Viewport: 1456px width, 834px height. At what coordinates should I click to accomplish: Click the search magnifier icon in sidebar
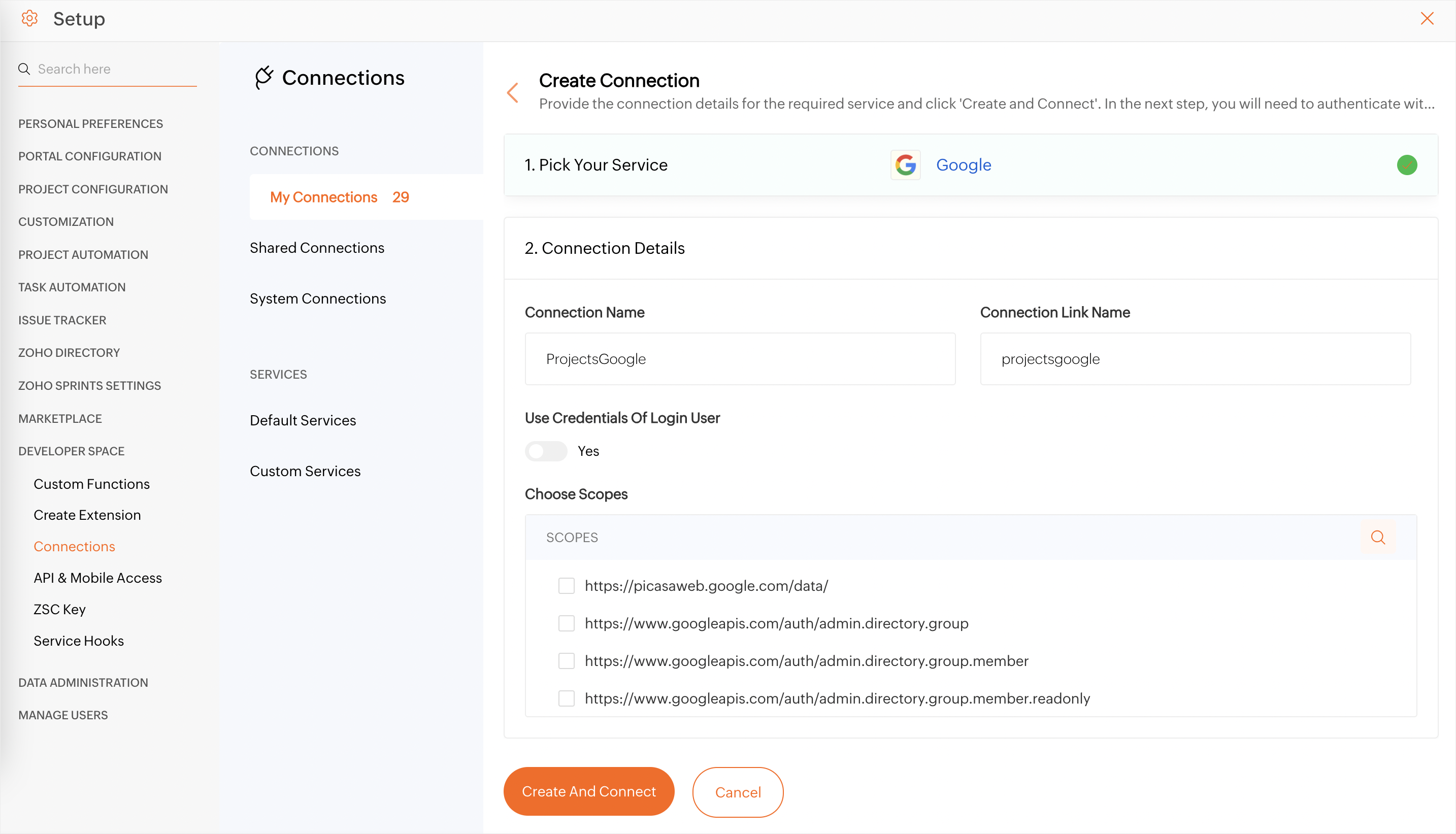point(24,69)
